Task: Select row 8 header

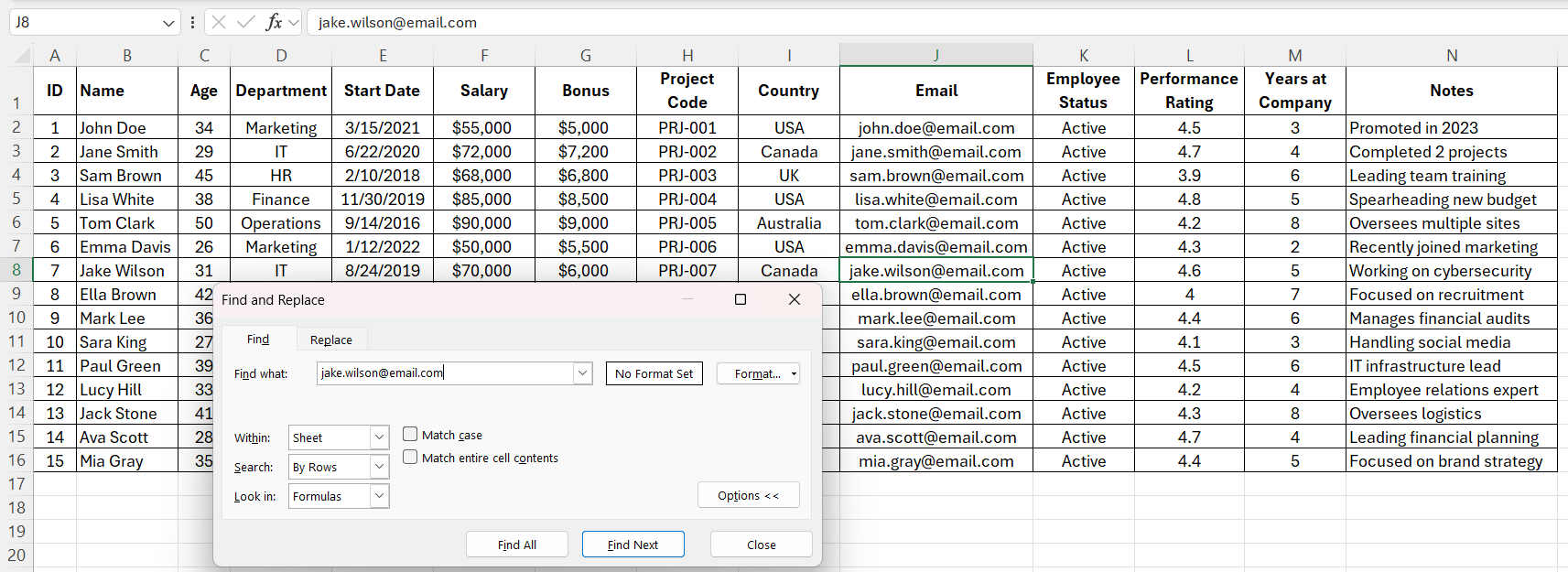Action: 16,270
